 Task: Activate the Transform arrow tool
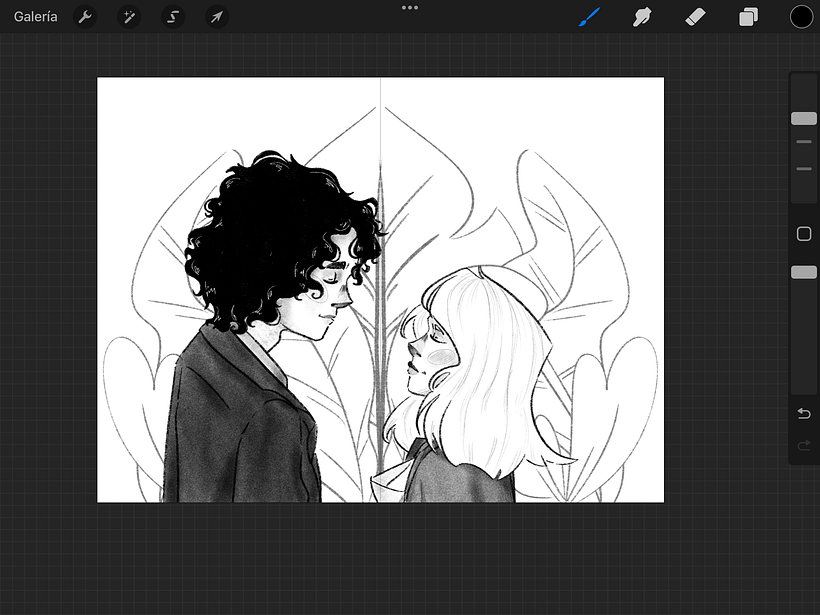(x=216, y=17)
